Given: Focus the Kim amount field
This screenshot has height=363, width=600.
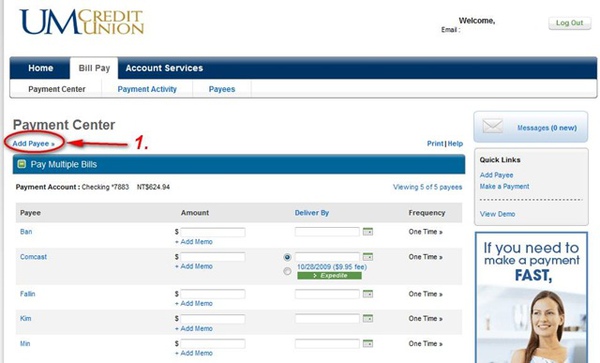Looking at the screenshot, I should (213, 318).
